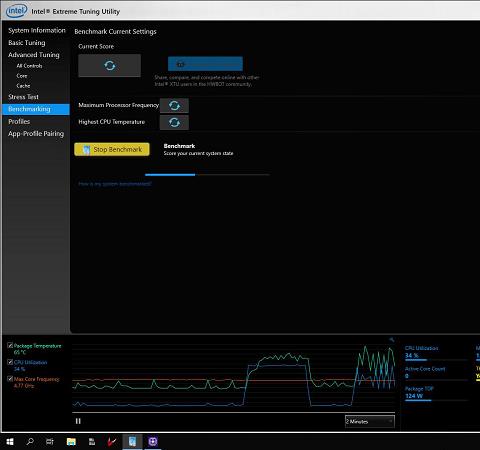This screenshot has height=450, width=480.
Task: Select All Controls under Advanced Tuning
Action: 29,66
